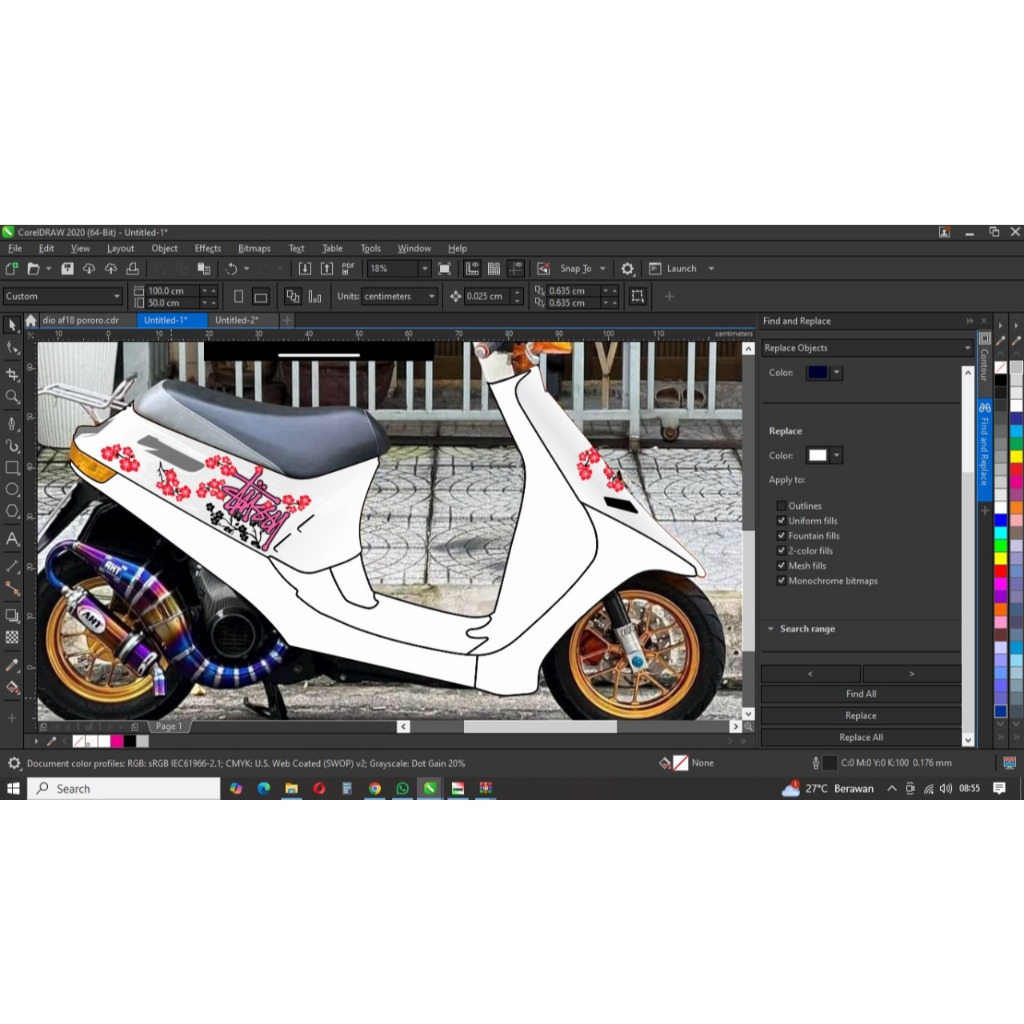The height and width of the screenshot is (1024, 1024).
Task: Click the Replace All button
Action: tap(860, 737)
